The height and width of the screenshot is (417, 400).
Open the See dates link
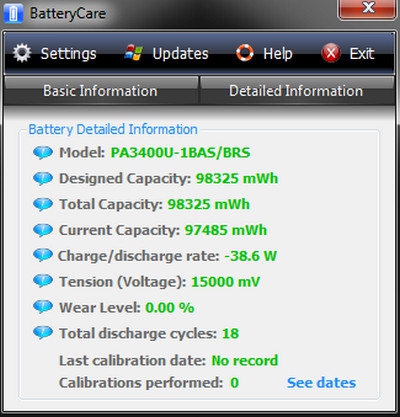click(x=321, y=383)
